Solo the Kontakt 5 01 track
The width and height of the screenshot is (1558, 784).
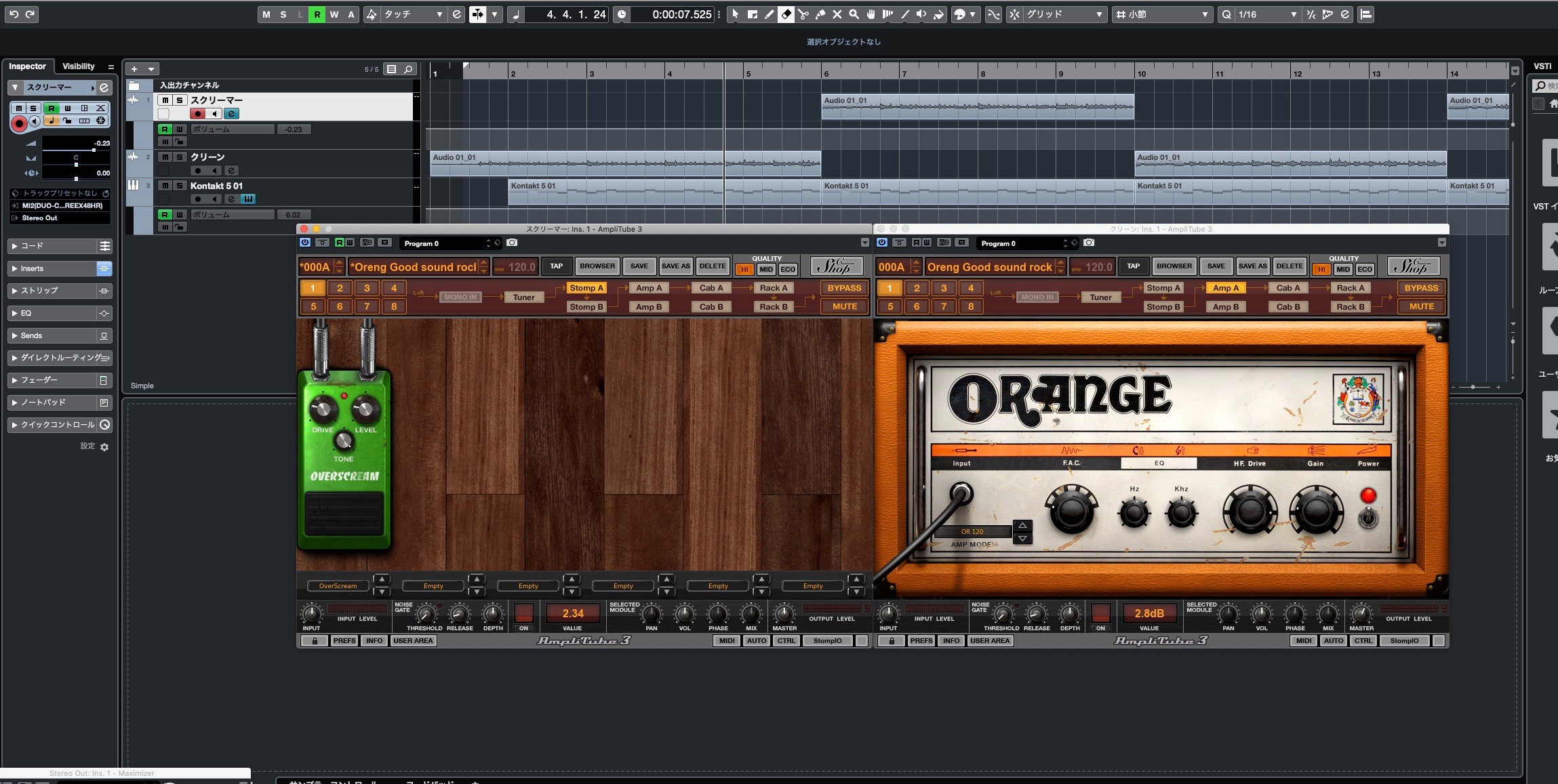tap(180, 186)
